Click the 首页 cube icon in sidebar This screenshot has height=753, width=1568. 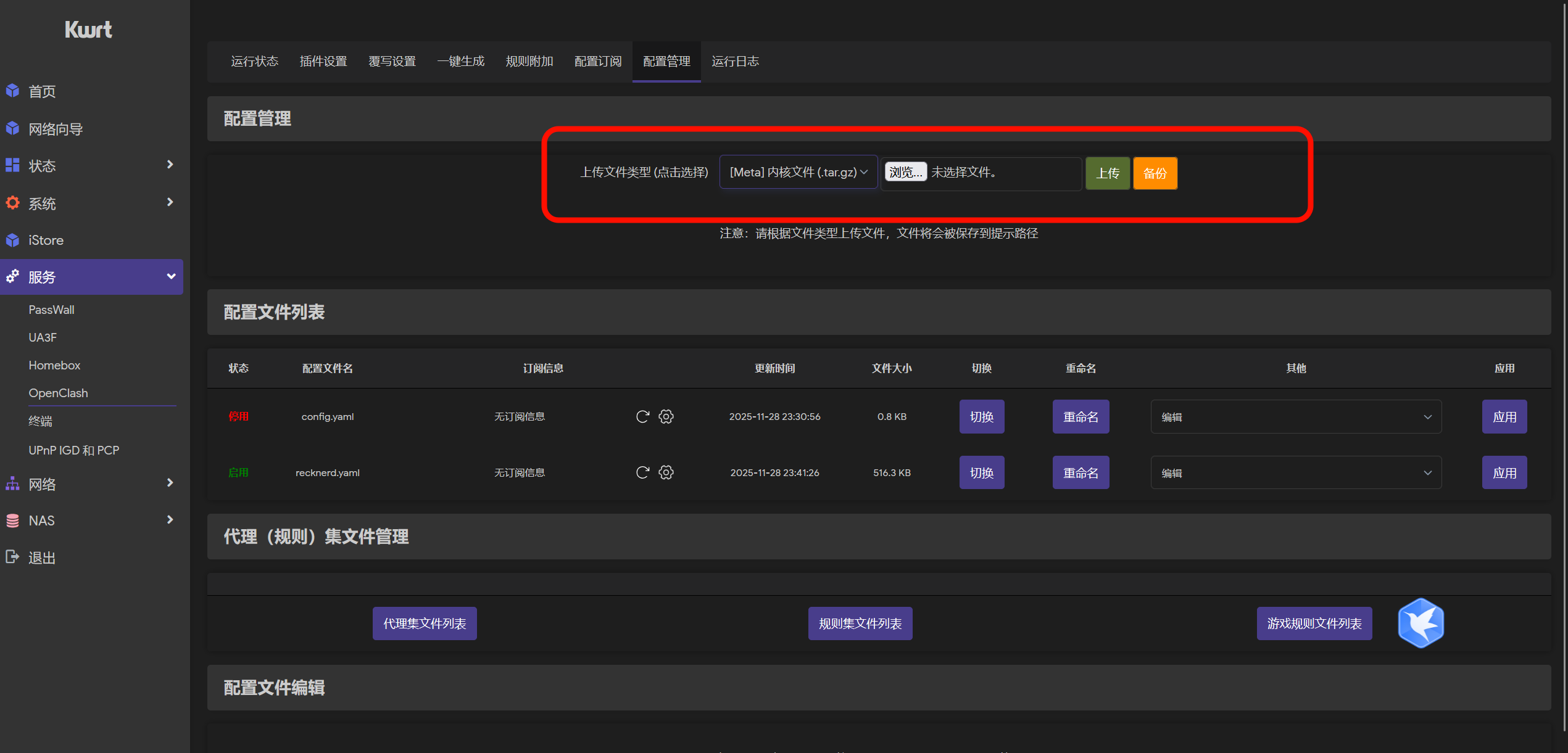click(12, 91)
